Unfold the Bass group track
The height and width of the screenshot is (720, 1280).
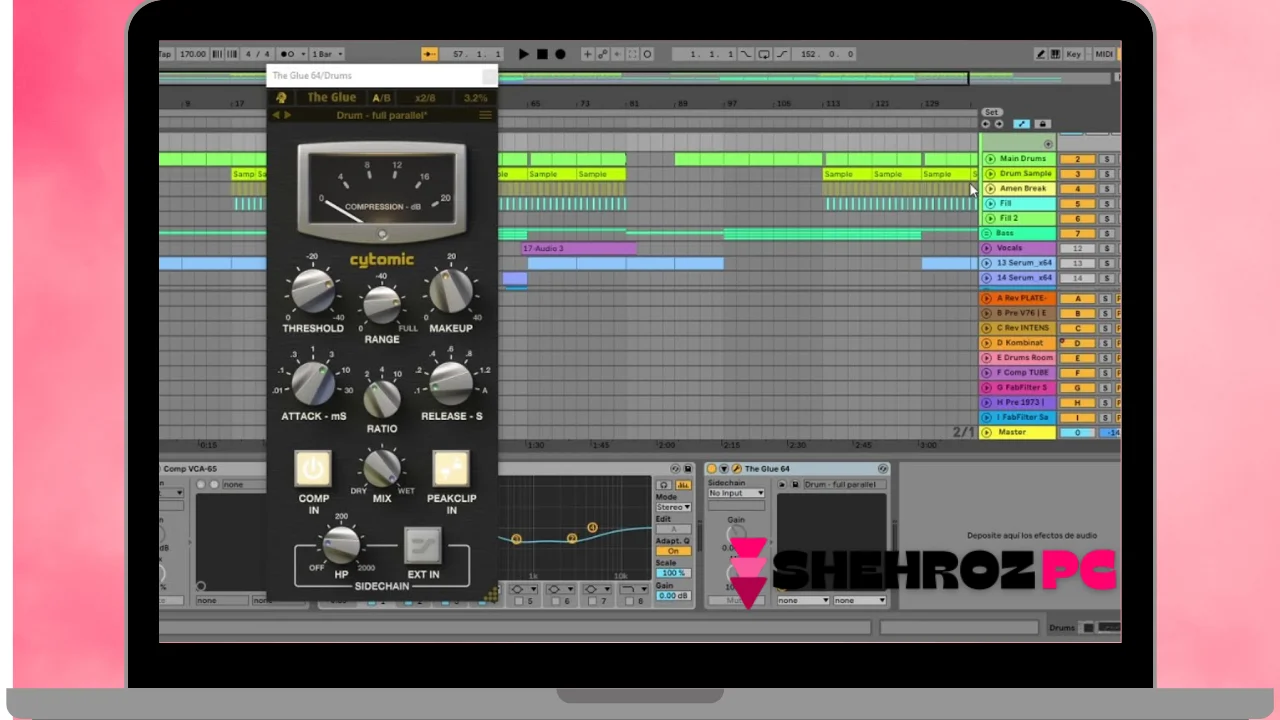tap(987, 233)
